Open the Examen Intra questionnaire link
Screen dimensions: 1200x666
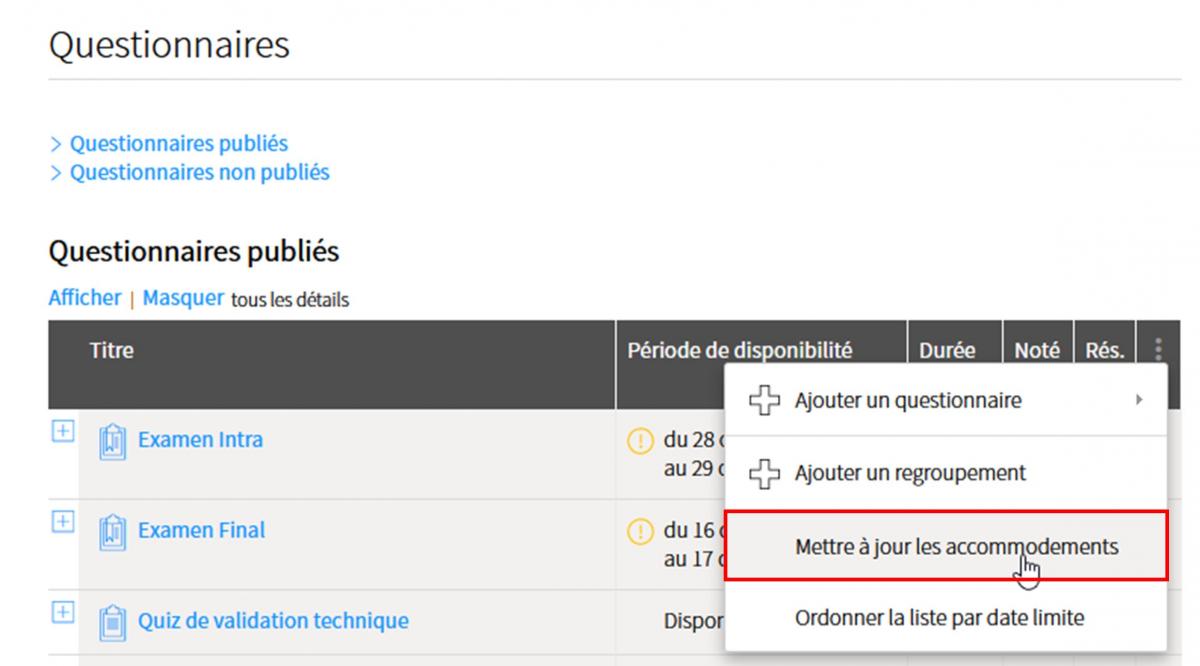(x=200, y=439)
